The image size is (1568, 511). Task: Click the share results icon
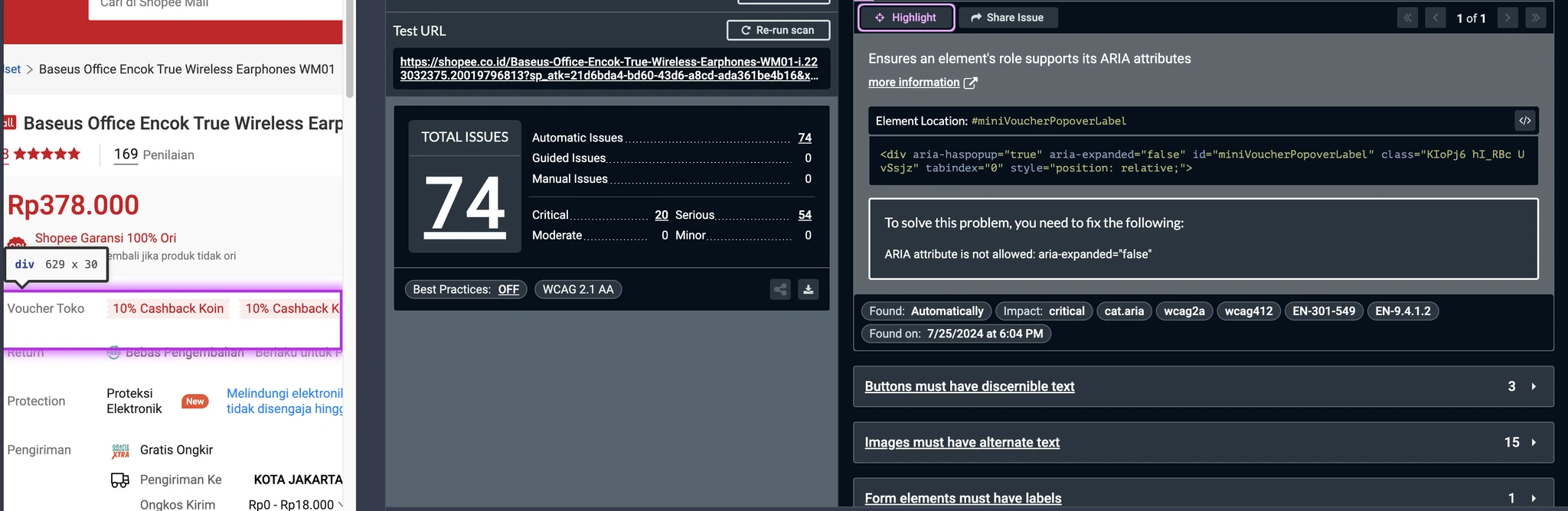click(x=780, y=289)
